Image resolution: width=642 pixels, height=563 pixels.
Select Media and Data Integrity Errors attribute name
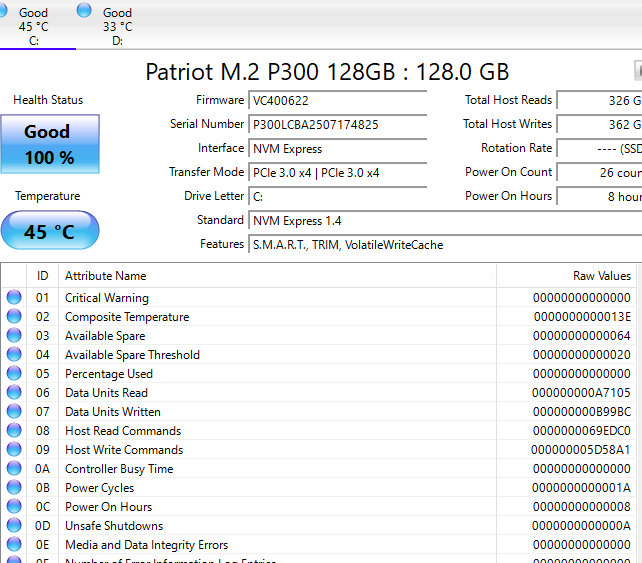pyautogui.click(x=147, y=545)
